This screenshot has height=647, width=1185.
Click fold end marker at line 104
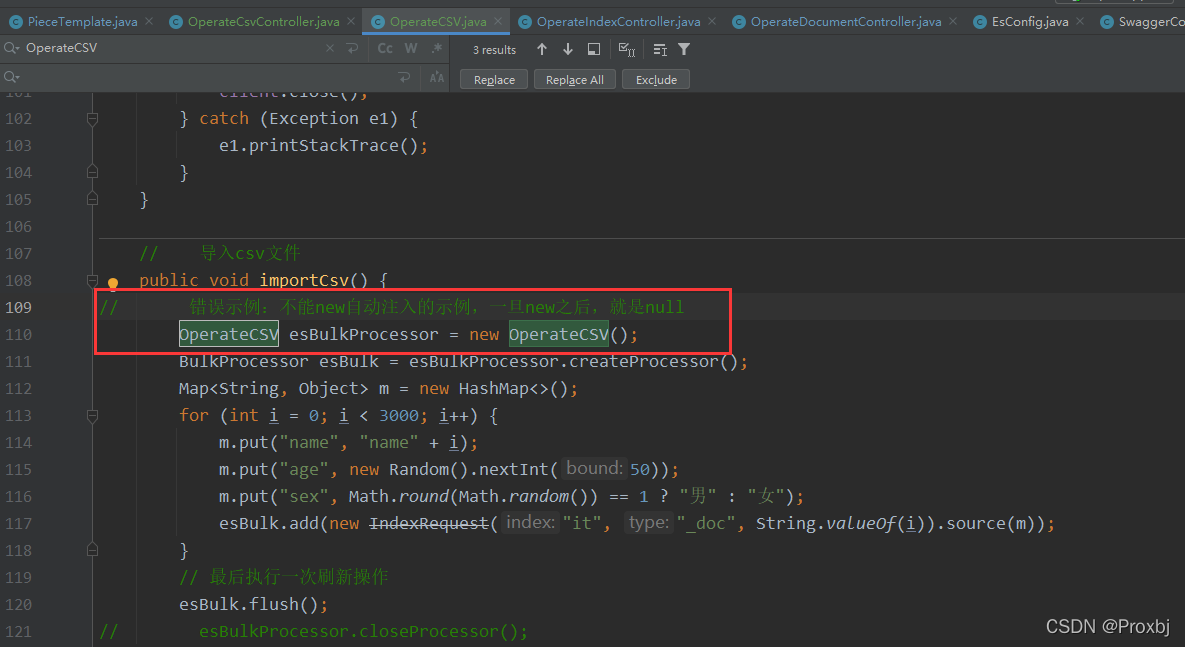click(x=92, y=172)
